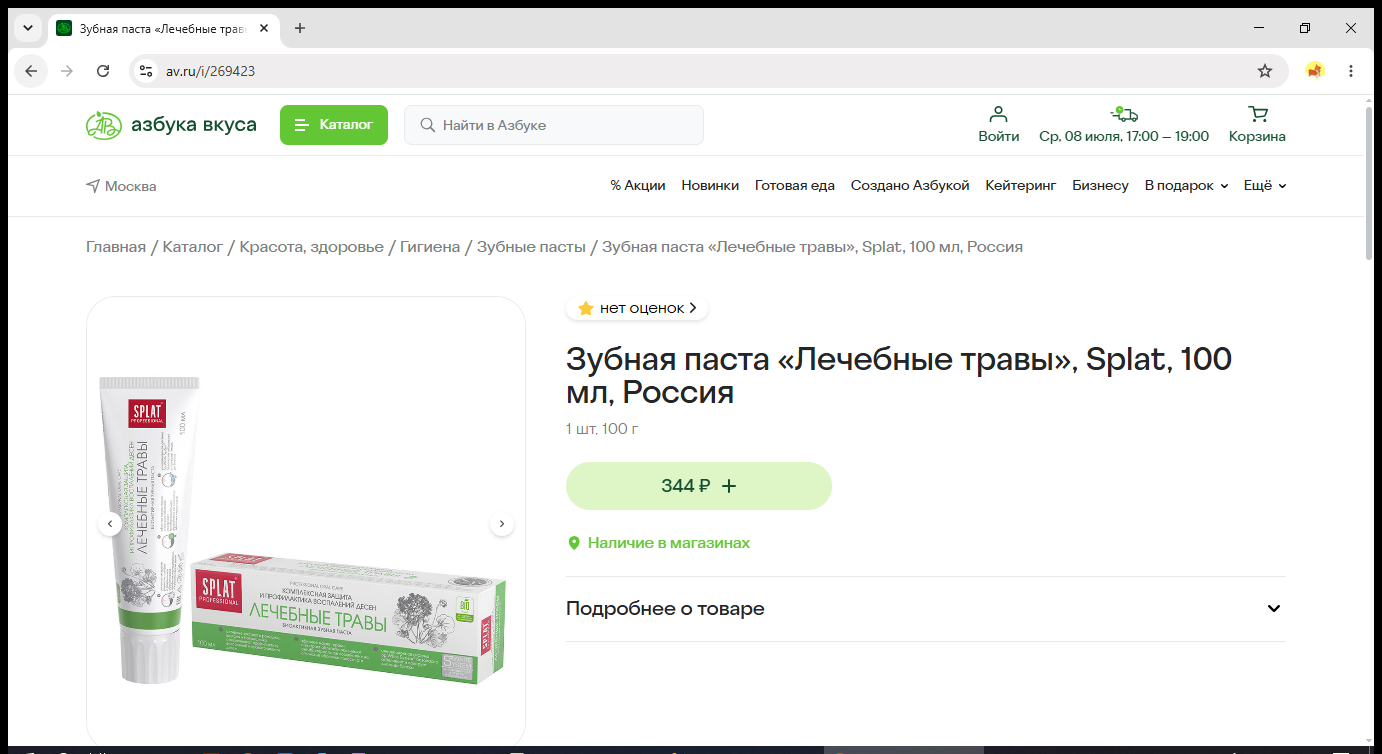Open the % Акции page
Screen dimensions: 1382x754
pyautogui.click(x=638, y=186)
